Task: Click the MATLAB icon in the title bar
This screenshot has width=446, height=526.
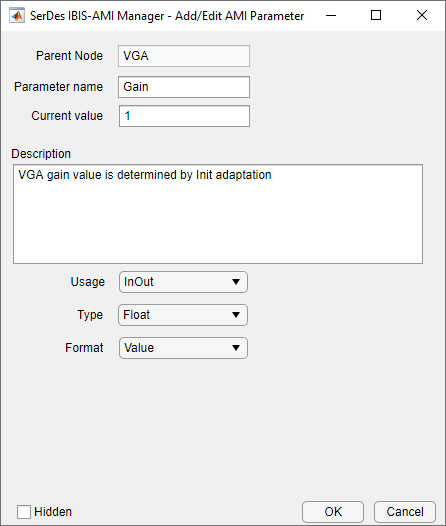Action: pyautogui.click(x=17, y=15)
